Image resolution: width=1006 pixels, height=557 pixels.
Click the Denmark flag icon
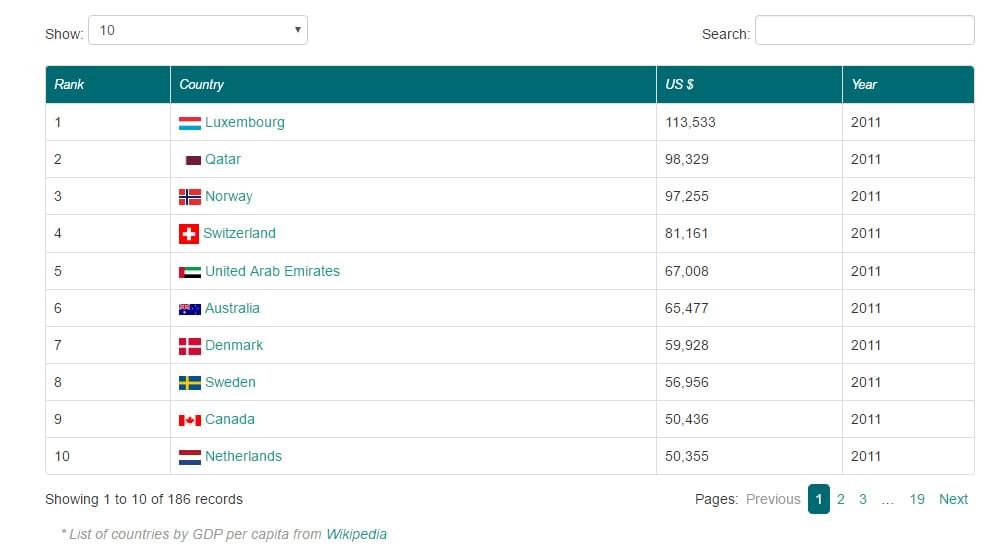click(190, 346)
